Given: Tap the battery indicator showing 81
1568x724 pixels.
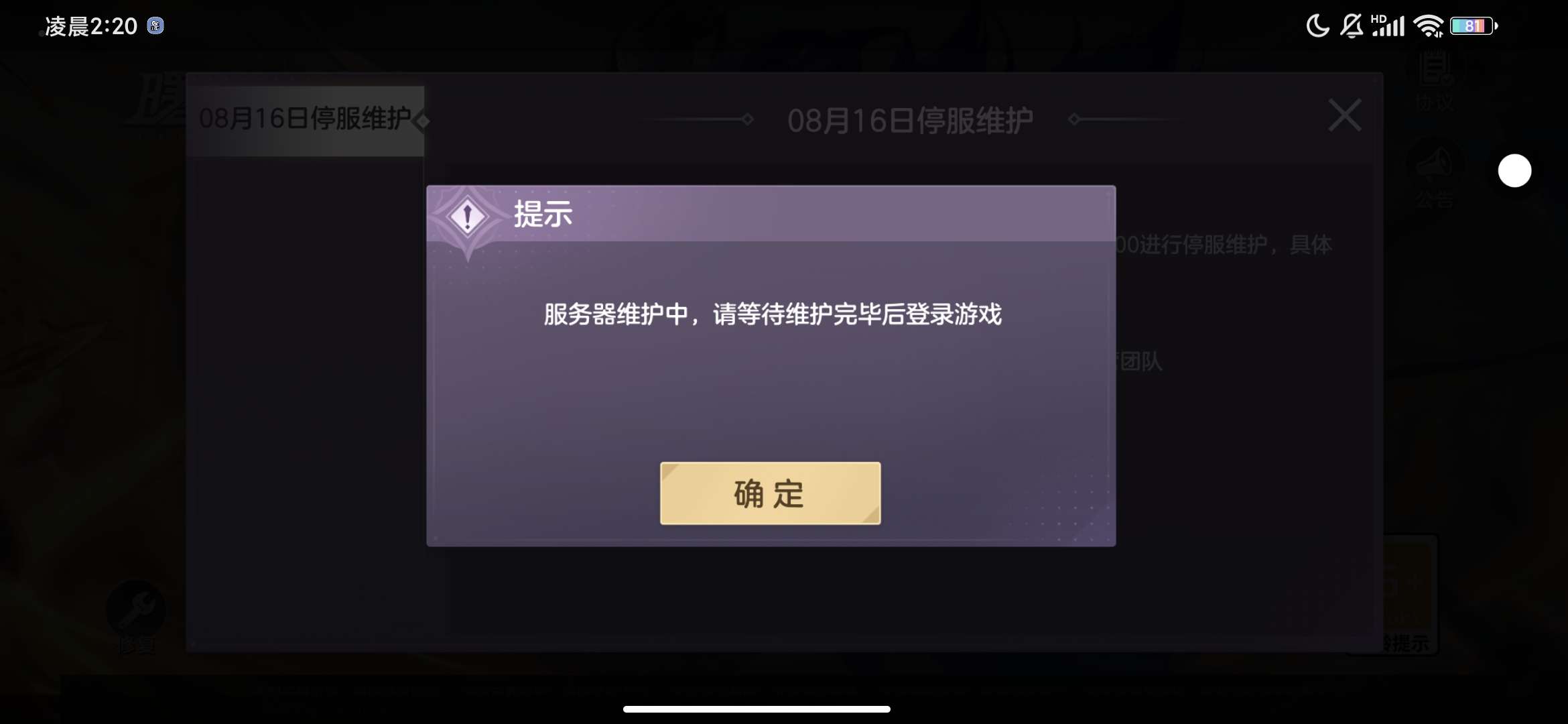Looking at the screenshot, I should click(1473, 26).
